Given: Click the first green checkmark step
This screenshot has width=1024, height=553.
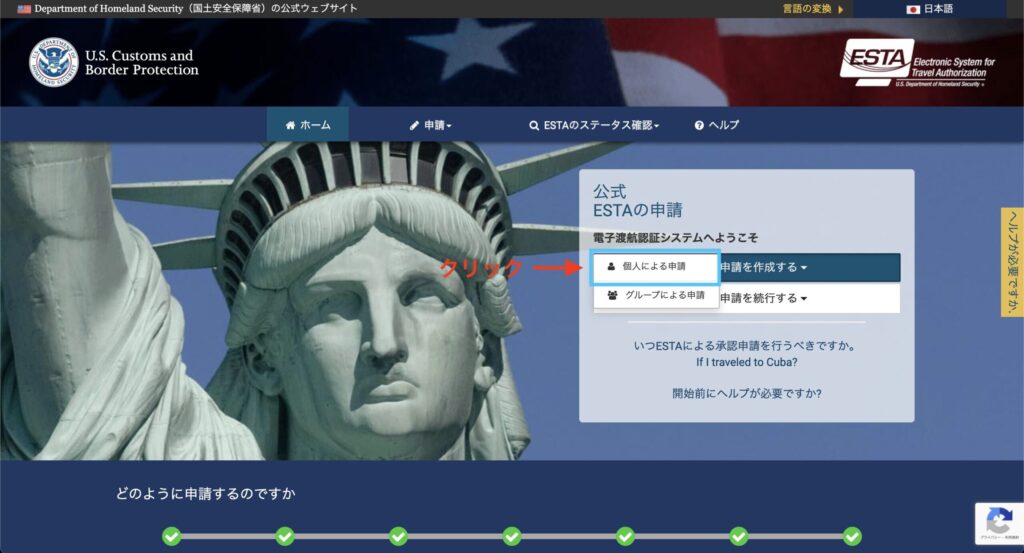Looking at the screenshot, I should tap(171, 537).
